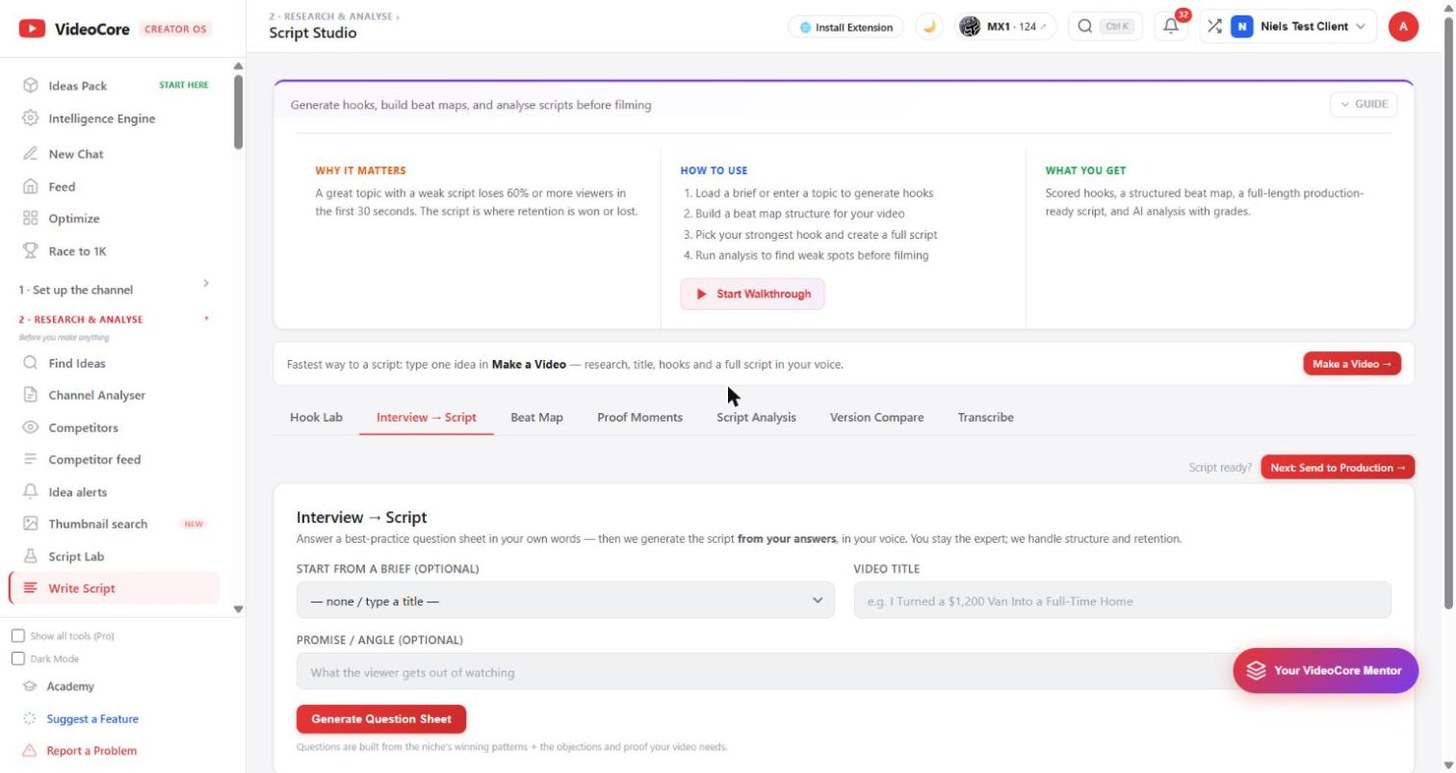Click the VideoCore logo icon
The width and height of the screenshot is (1456, 773).
pos(32,29)
